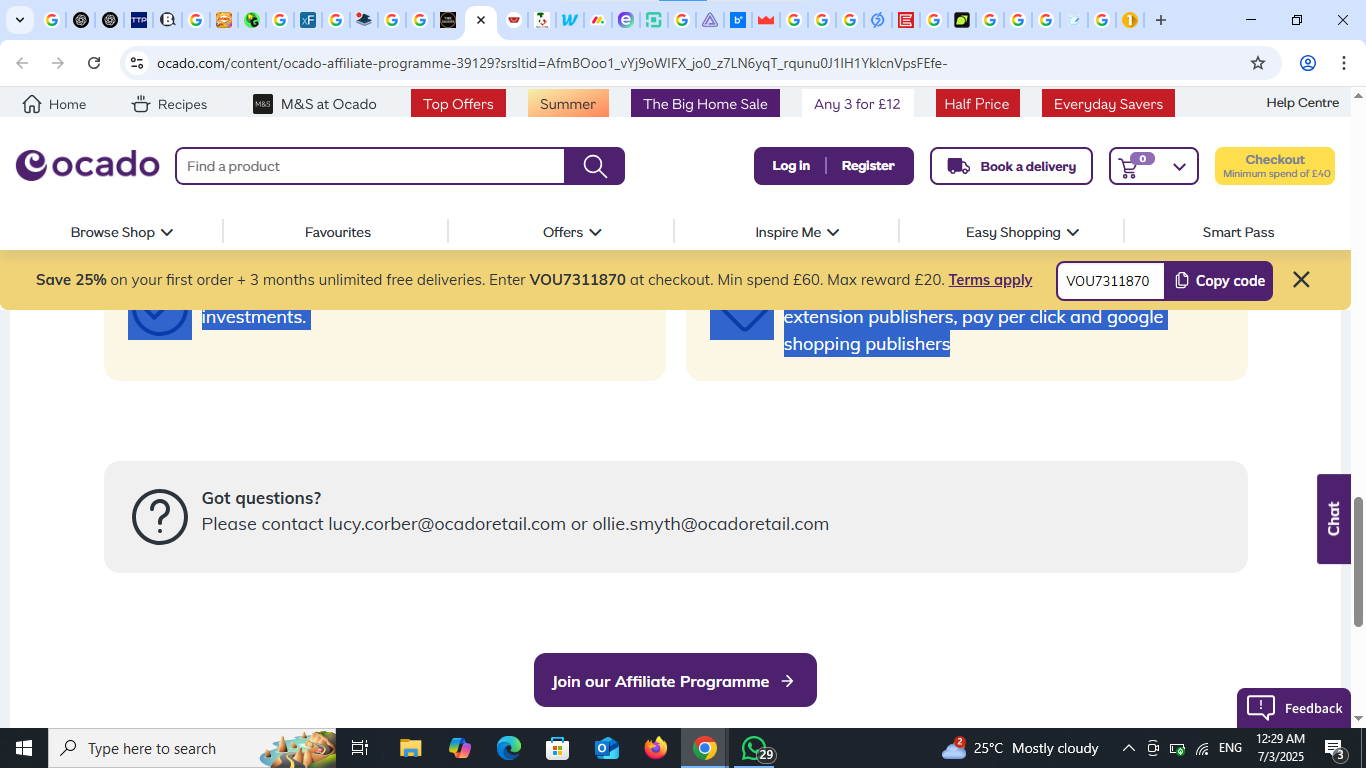
Task: Open WhatsApp from taskbar
Action: (x=754, y=748)
